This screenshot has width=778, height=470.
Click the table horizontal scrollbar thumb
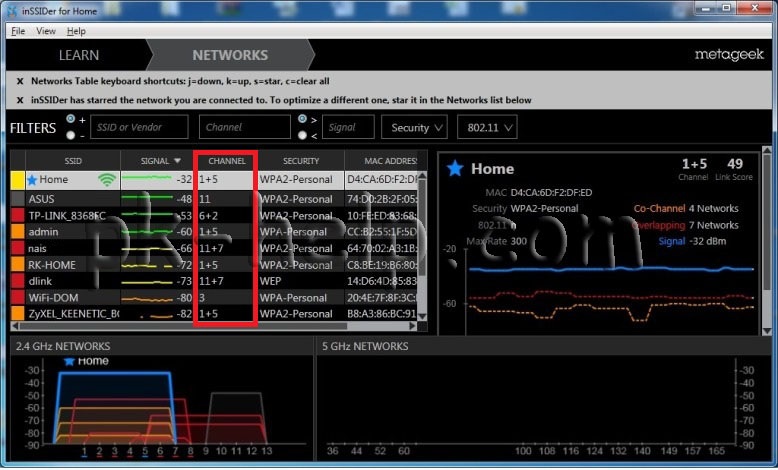point(183,326)
